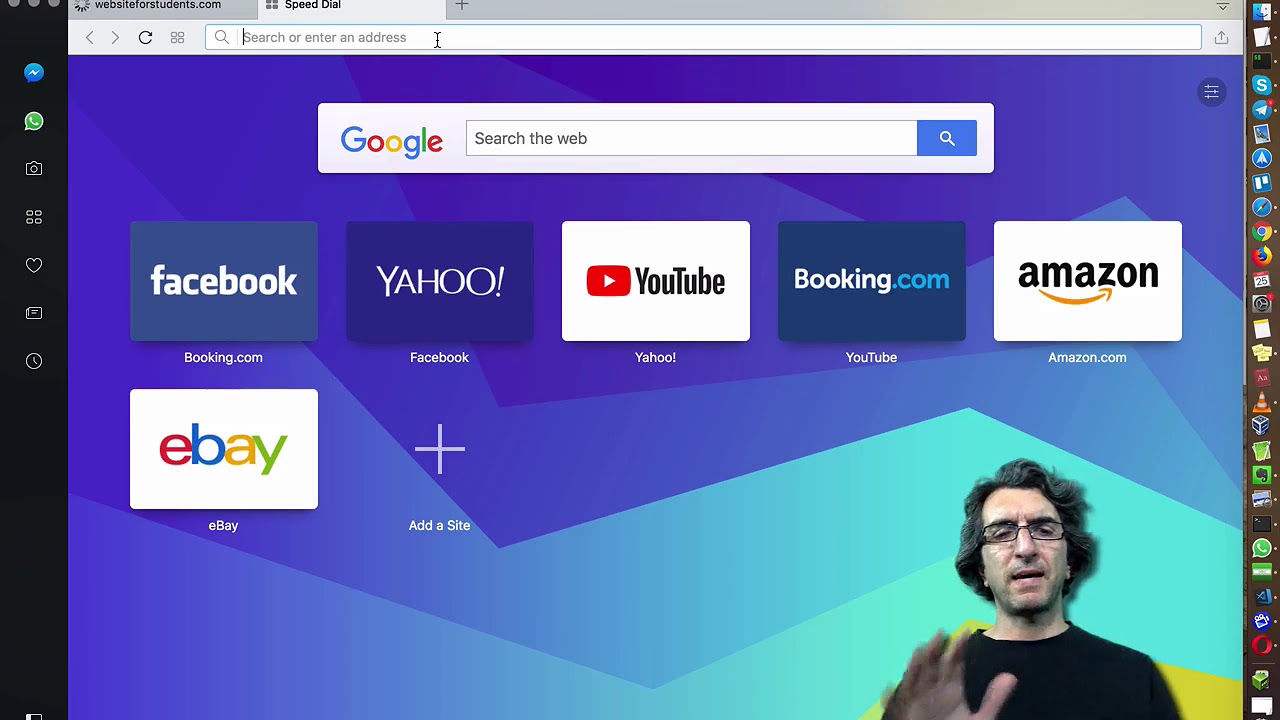Focus the address bar field
Image resolution: width=1280 pixels, height=720 pixels.
click(703, 38)
